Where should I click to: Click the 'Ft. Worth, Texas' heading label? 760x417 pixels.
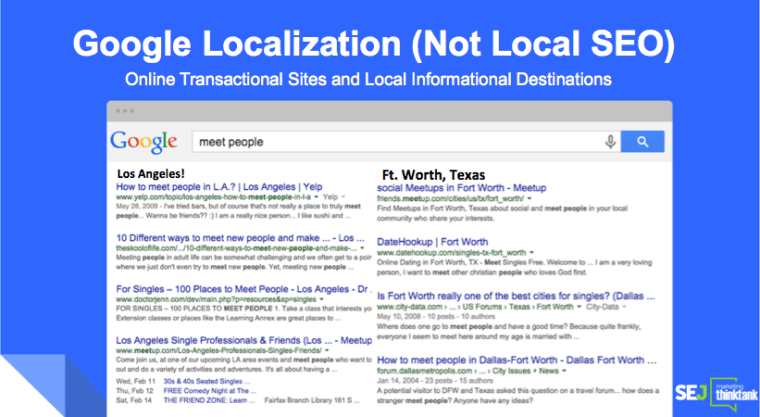coord(433,175)
